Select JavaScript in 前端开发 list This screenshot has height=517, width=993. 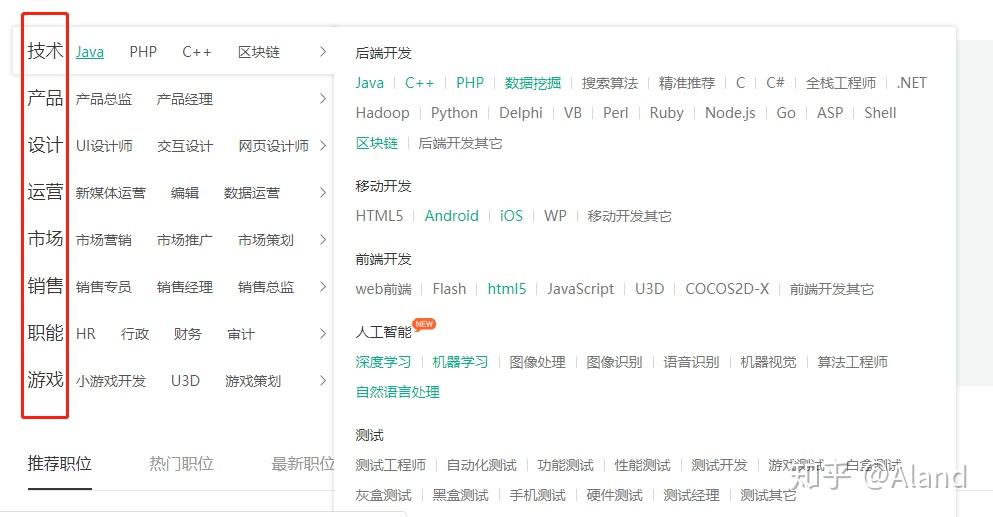[581, 289]
